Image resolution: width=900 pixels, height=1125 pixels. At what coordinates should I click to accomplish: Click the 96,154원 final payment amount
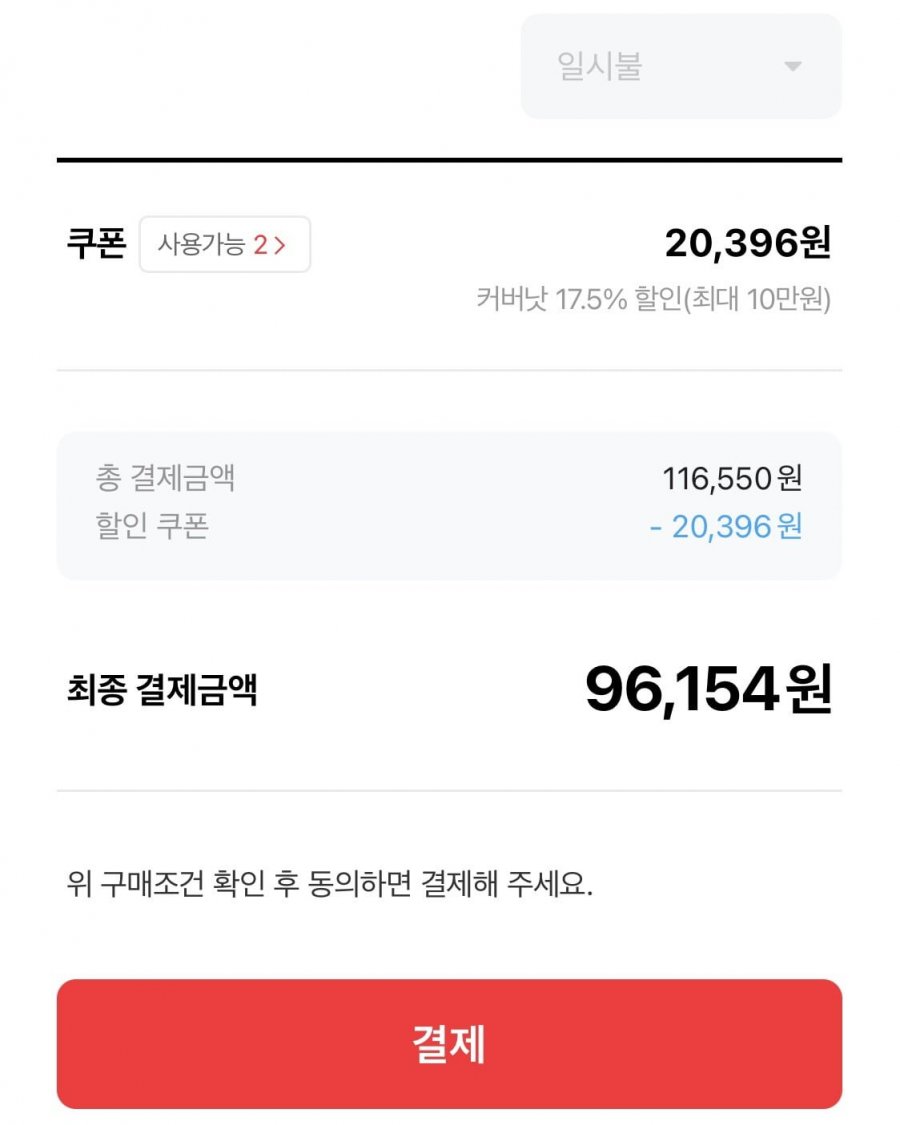707,689
